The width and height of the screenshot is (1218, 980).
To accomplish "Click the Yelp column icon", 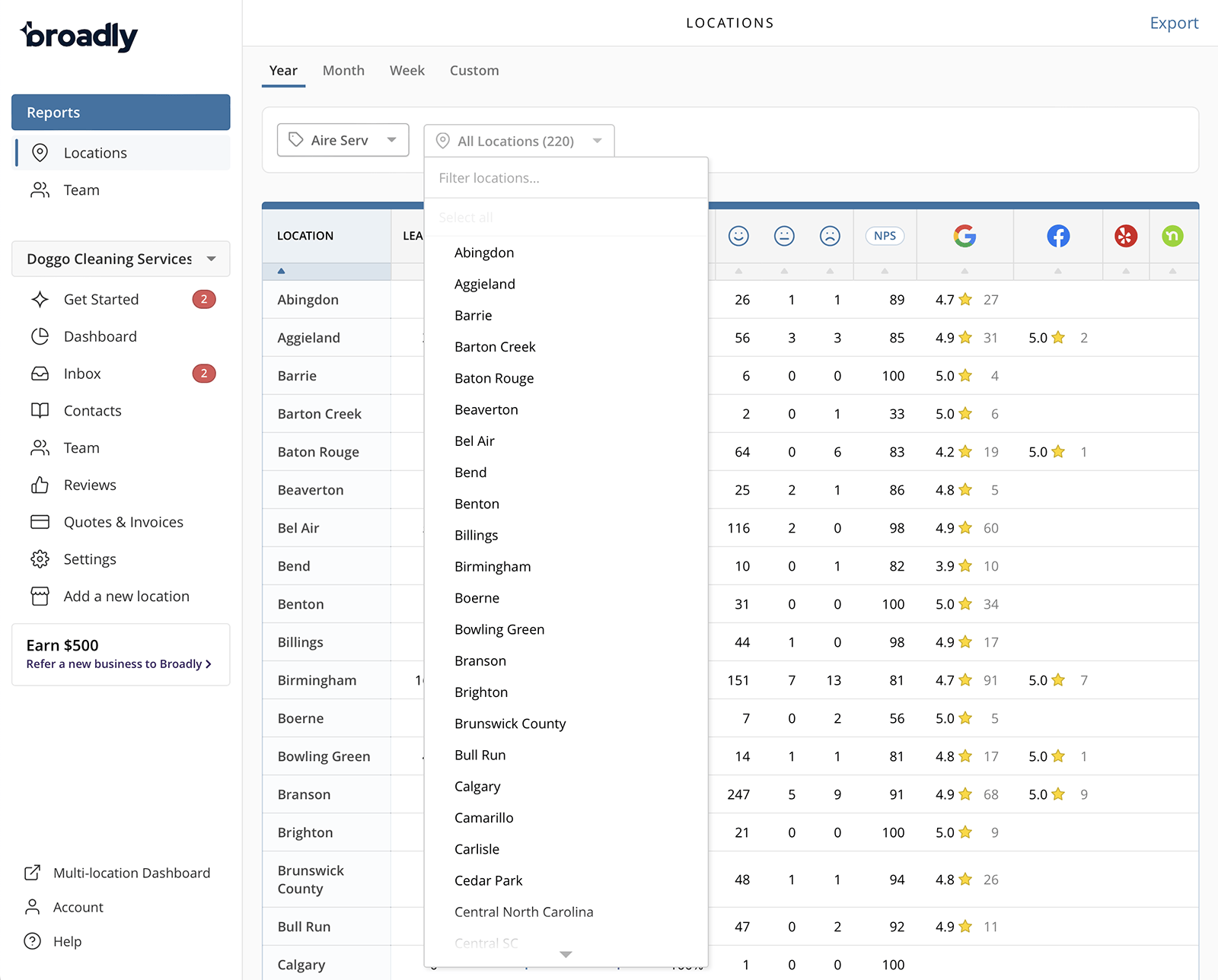I will [1125, 236].
